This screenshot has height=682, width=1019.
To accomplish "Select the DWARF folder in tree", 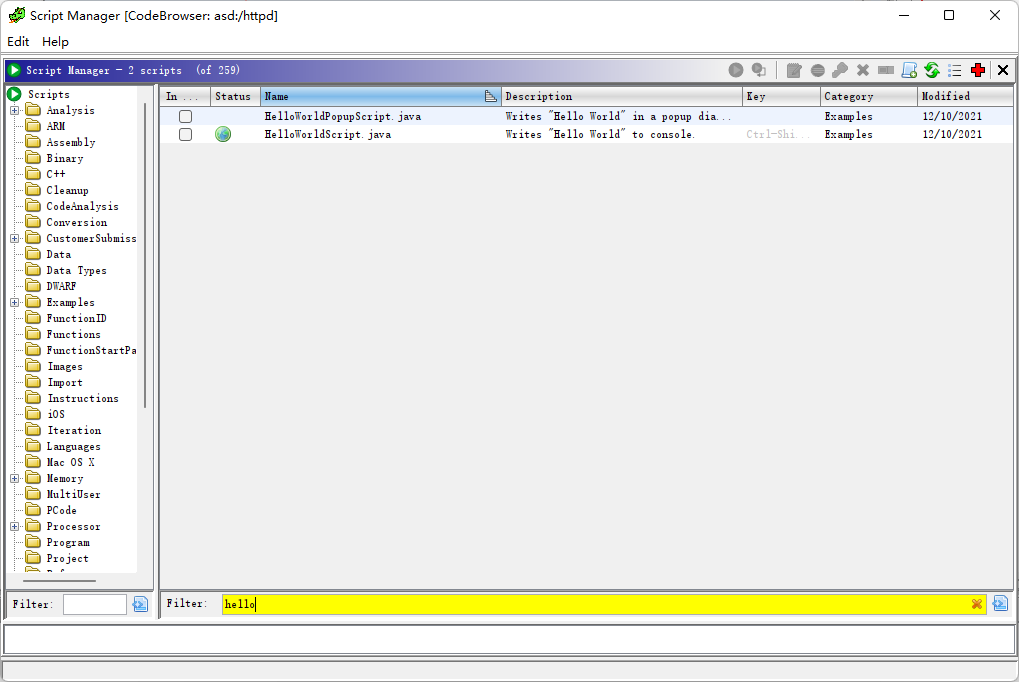I will point(62,287).
